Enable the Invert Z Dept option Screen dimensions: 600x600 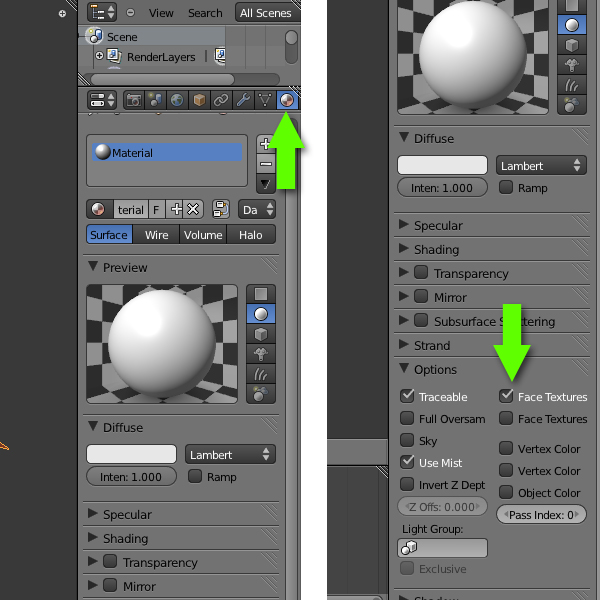pyautogui.click(x=407, y=484)
